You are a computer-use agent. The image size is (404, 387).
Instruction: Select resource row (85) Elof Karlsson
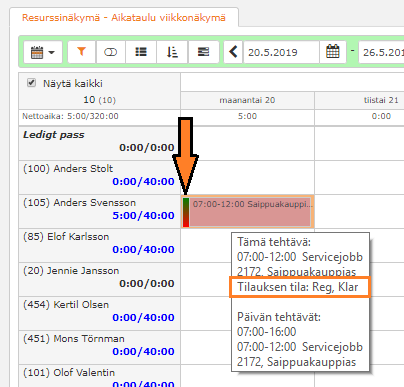(99, 246)
